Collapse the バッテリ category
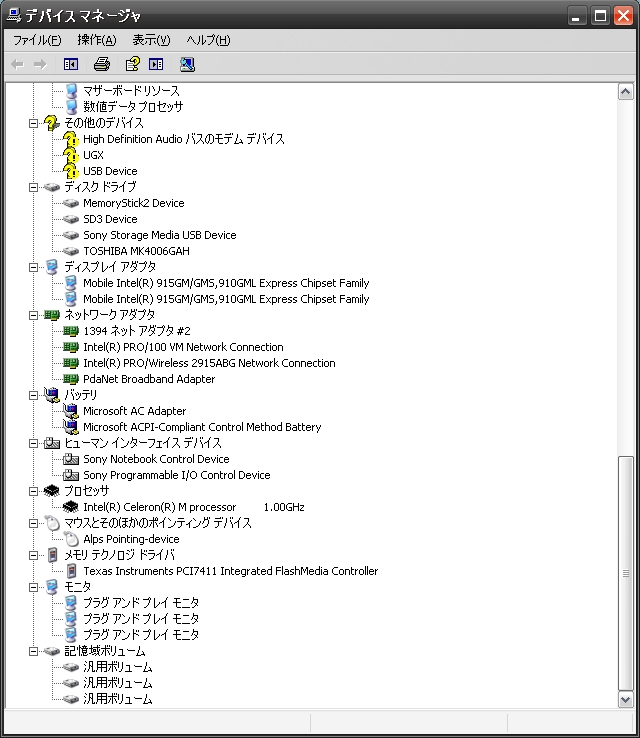This screenshot has height=738, width=640. tap(33, 395)
